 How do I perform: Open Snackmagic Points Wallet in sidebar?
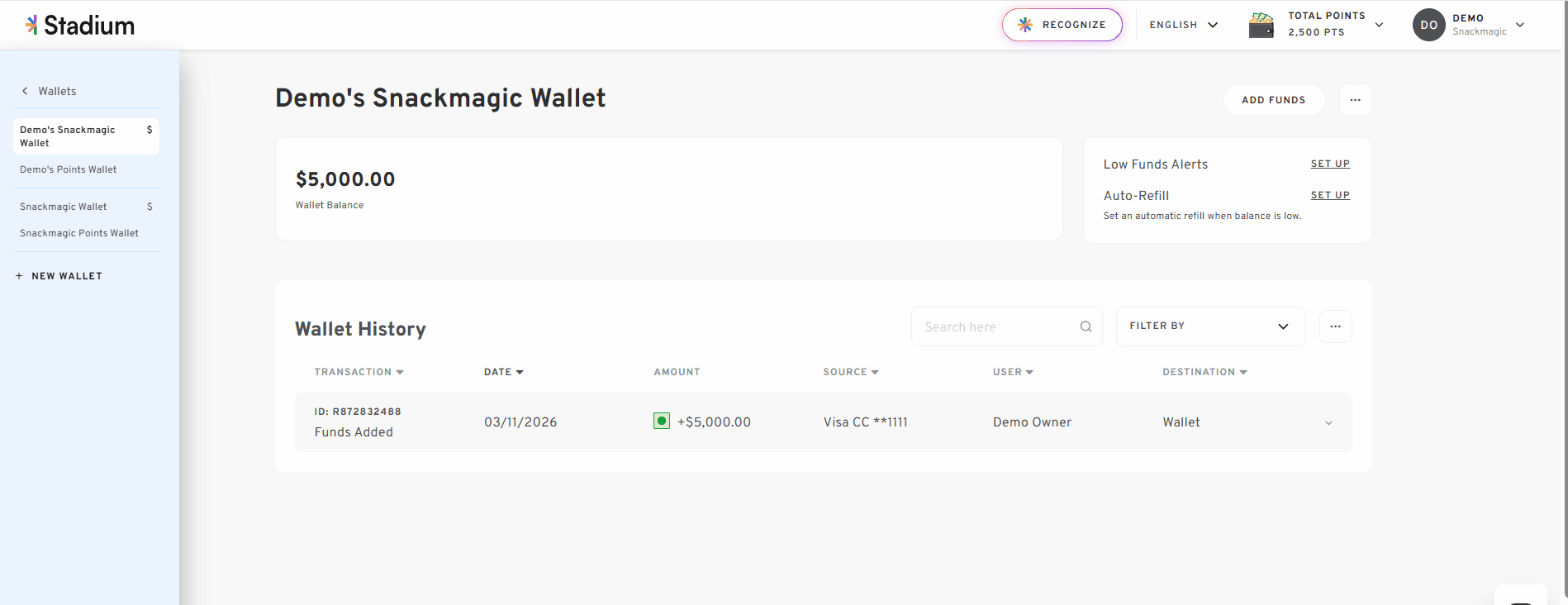[x=79, y=233]
